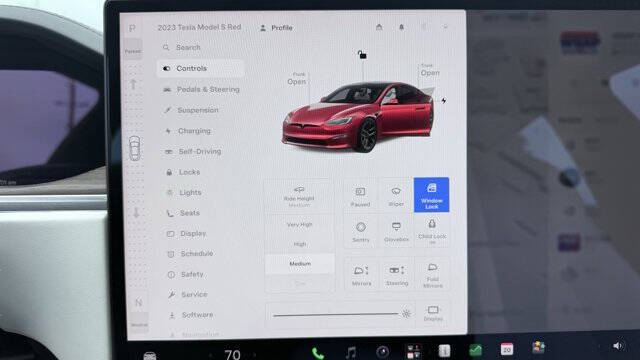Tap the padlock unlock icon above car
Screen dimensions: 640x360
pyautogui.click(x=362, y=54)
